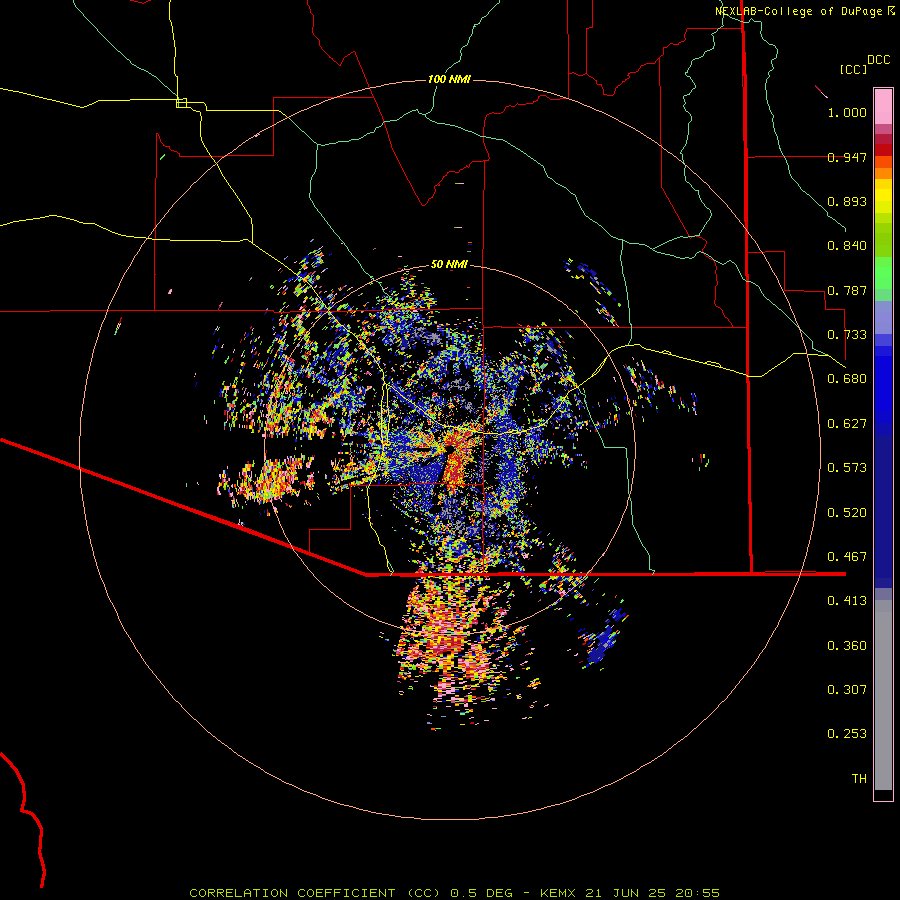The width and height of the screenshot is (900, 900).
Task: Click the DCC label above color bar
Action: [x=878, y=60]
